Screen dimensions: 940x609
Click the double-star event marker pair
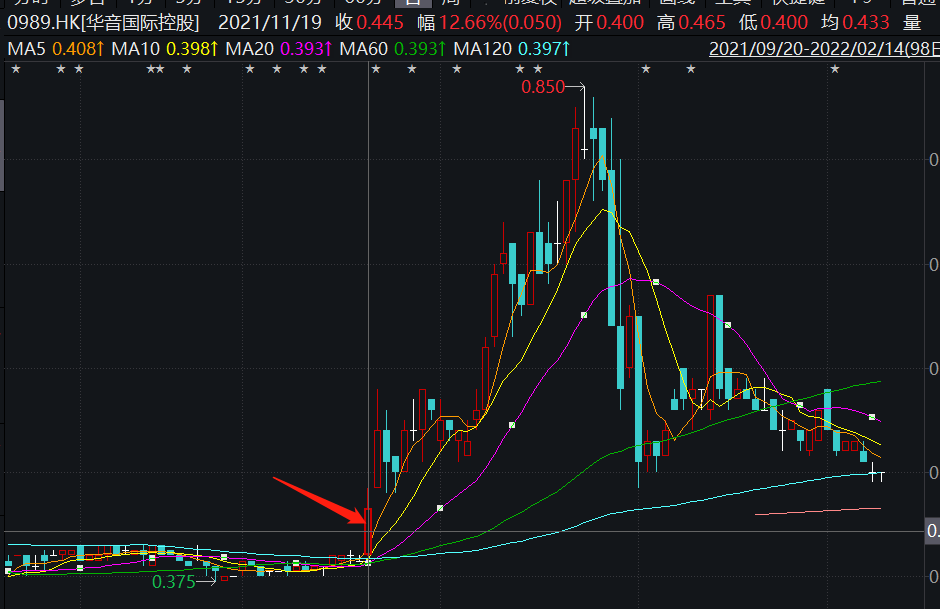pyautogui.click(x=155, y=70)
